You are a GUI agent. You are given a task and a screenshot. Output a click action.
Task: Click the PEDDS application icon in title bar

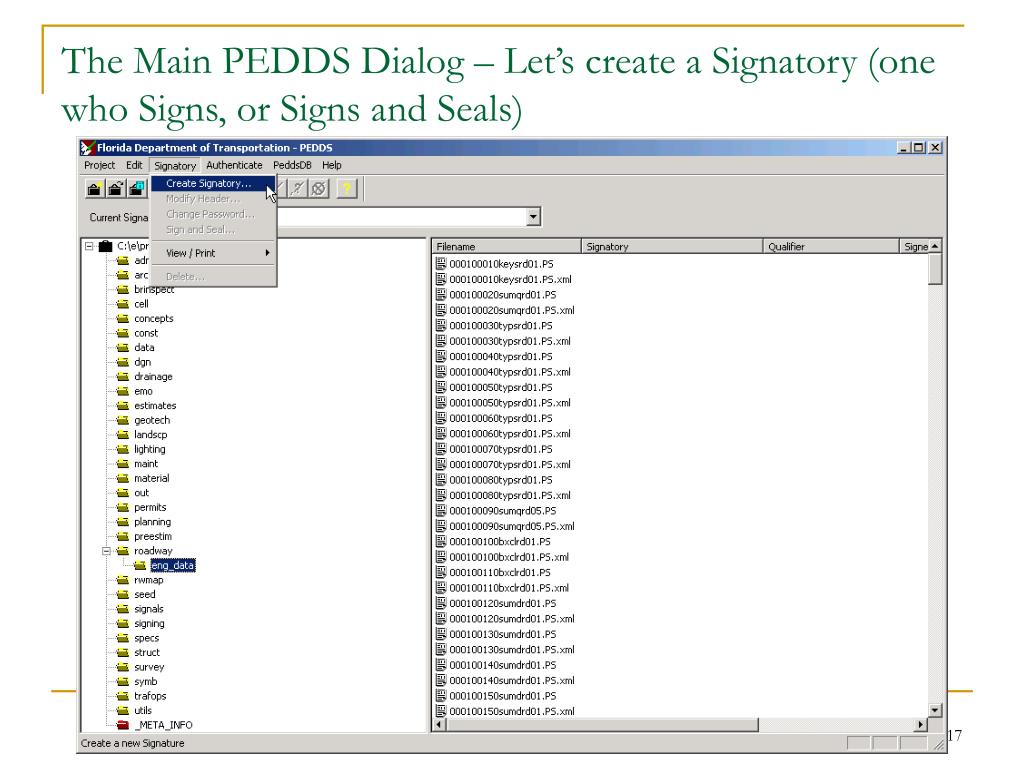pos(88,148)
